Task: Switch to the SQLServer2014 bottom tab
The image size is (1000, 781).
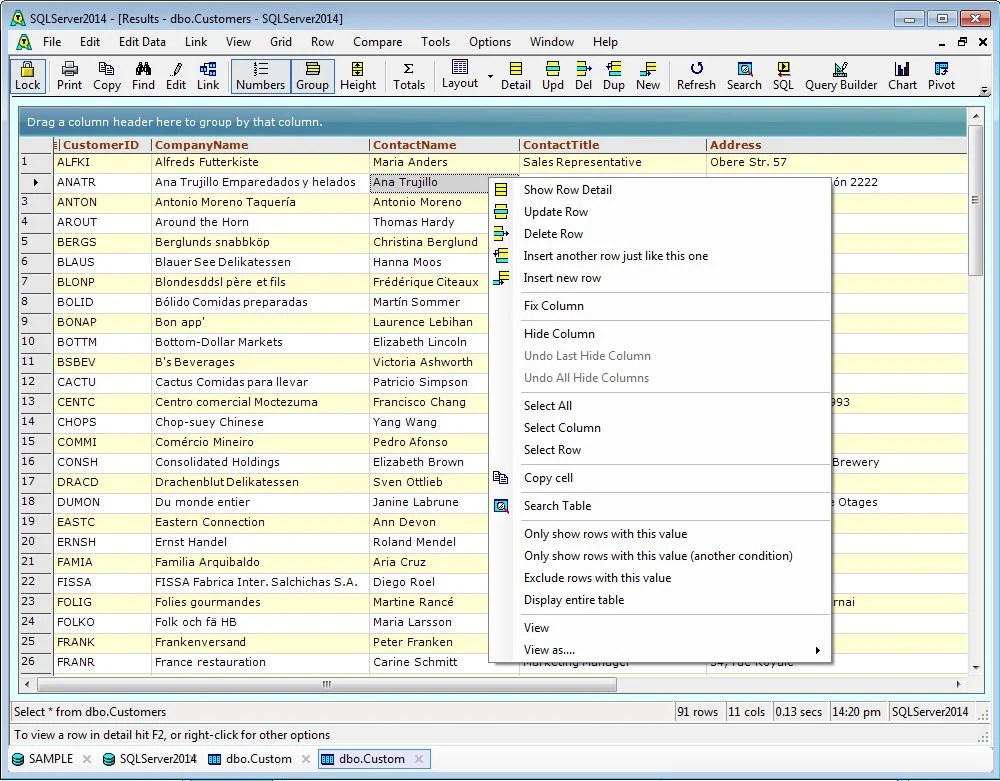Action: pyautogui.click(x=151, y=759)
